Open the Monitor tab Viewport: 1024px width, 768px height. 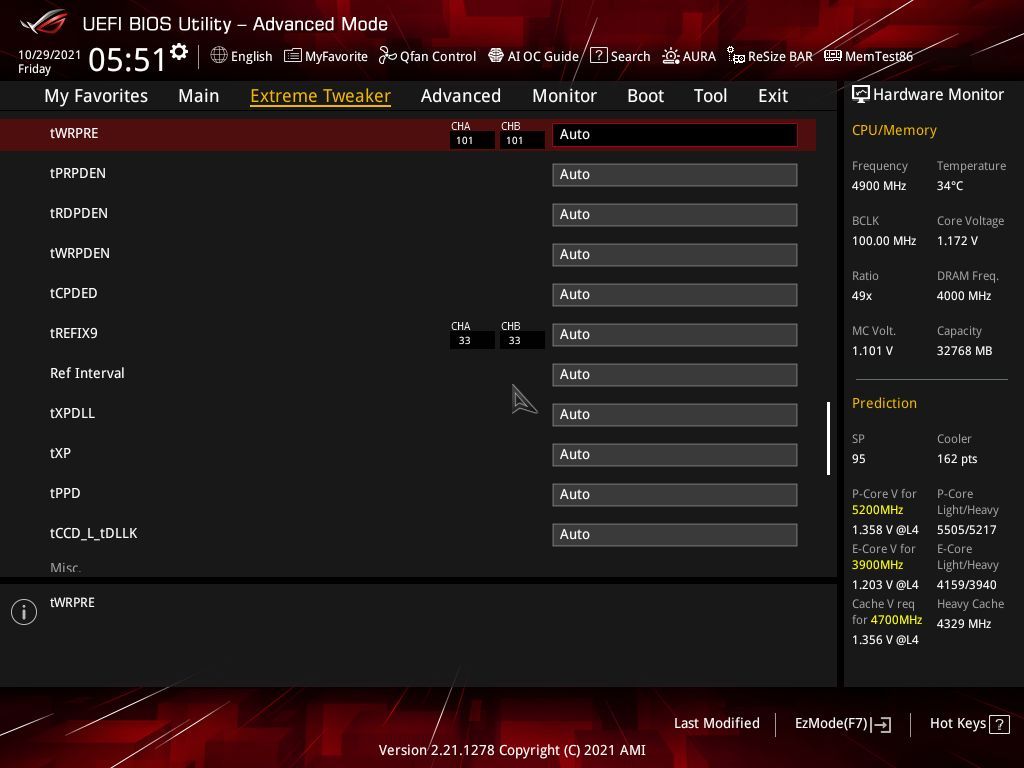pos(564,96)
